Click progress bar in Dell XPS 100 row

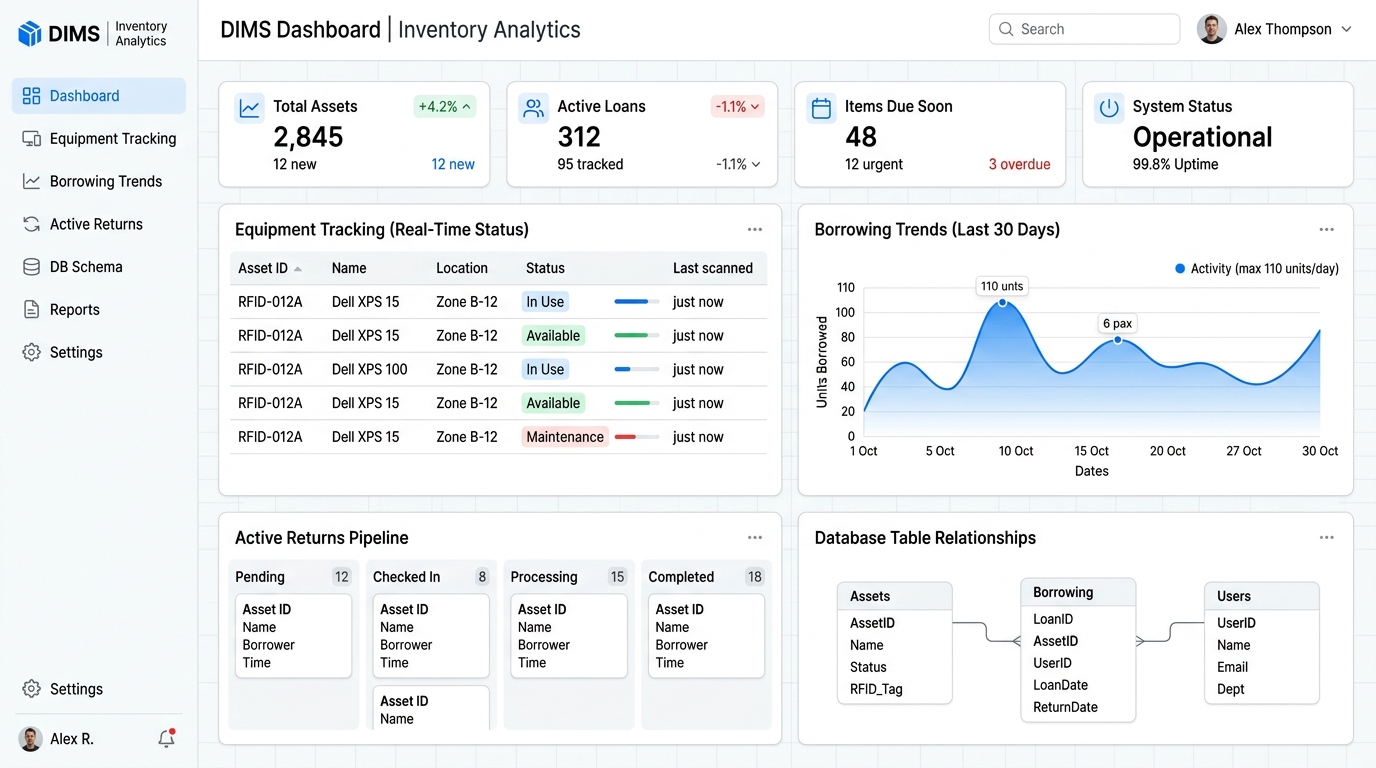pos(636,370)
